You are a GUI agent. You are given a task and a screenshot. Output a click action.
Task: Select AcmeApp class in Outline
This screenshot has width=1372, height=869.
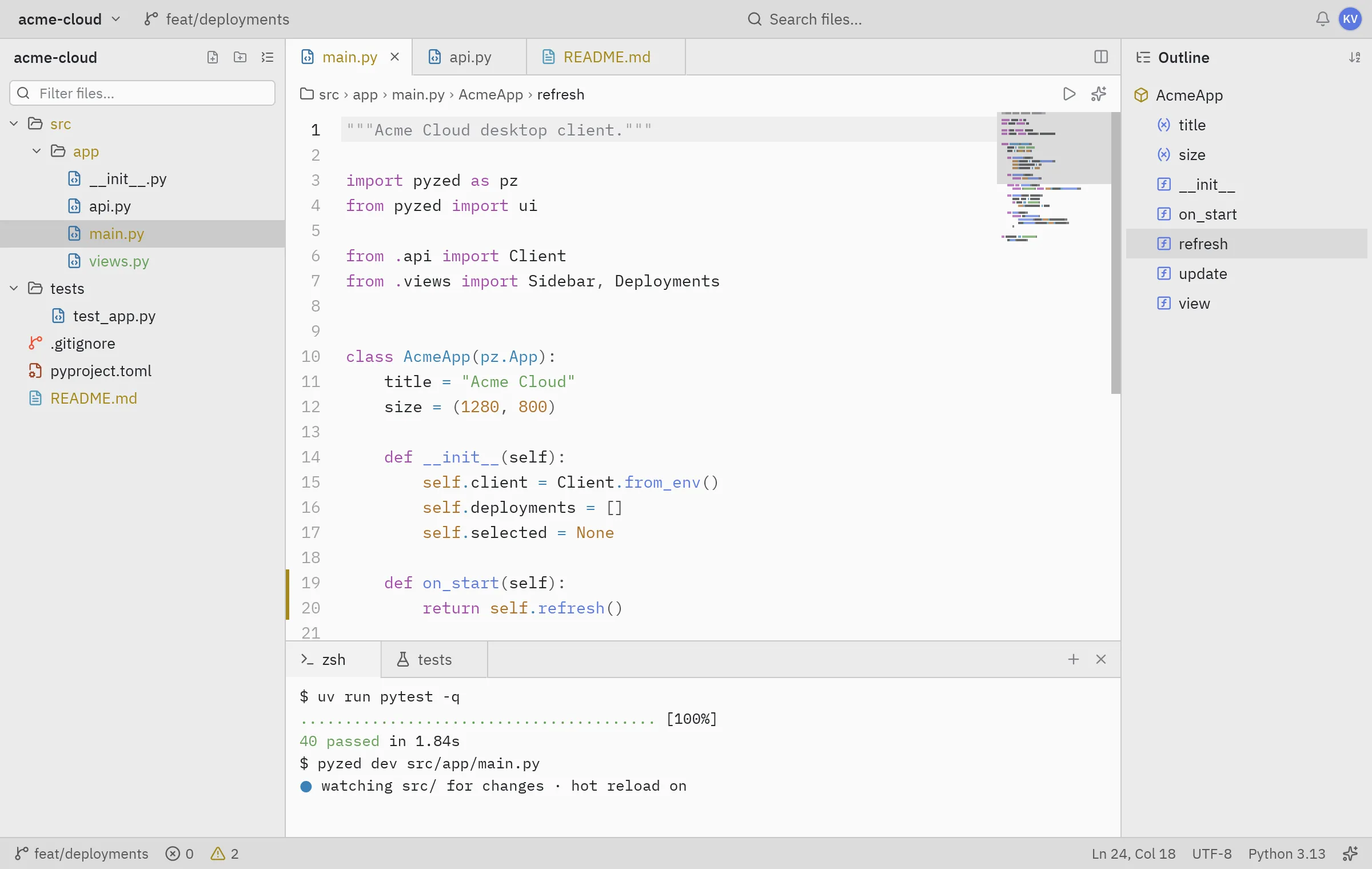pyautogui.click(x=1246, y=95)
